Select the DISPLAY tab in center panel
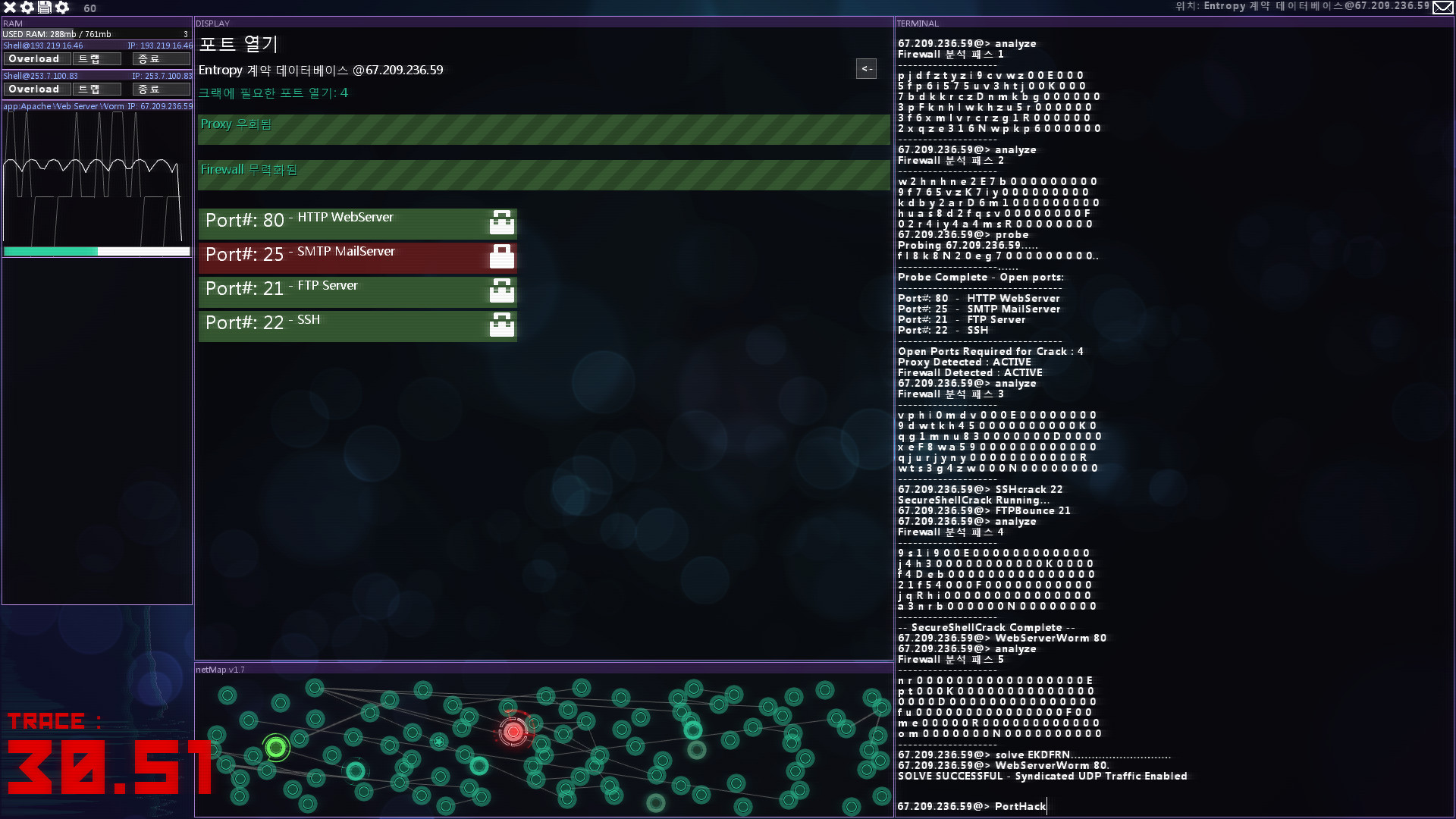Image resolution: width=1456 pixels, height=819 pixels. pyautogui.click(x=212, y=22)
